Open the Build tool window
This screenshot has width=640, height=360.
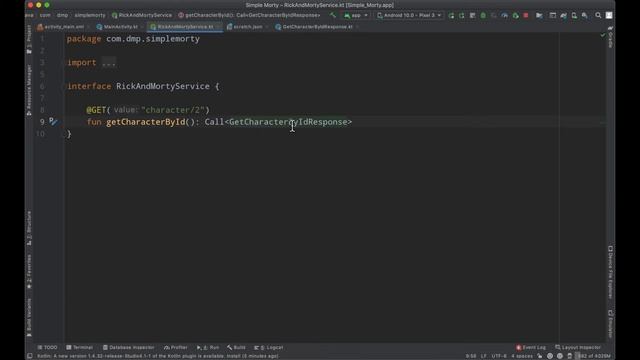(236, 347)
